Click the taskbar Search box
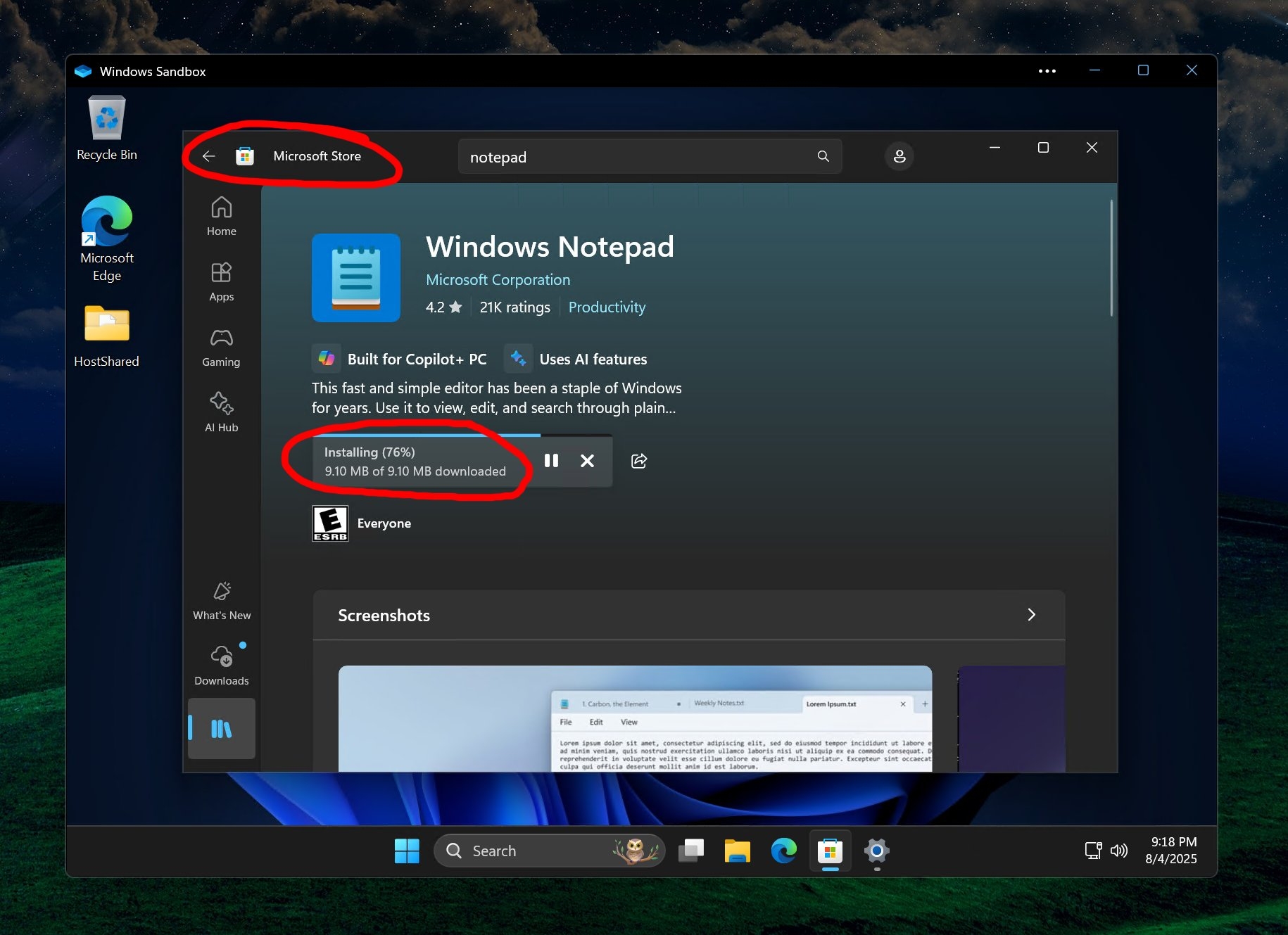 tap(550, 851)
